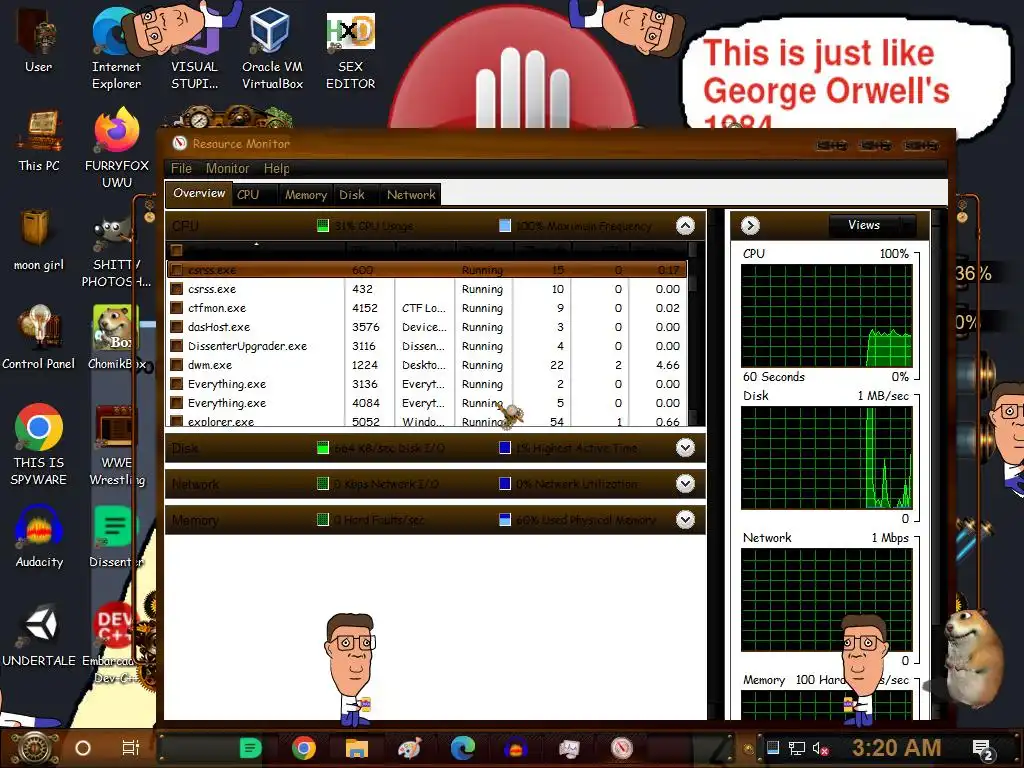Click the Resource Monitor gauge taskbar icon
This screenshot has width=1024, height=768.
point(622,748)
